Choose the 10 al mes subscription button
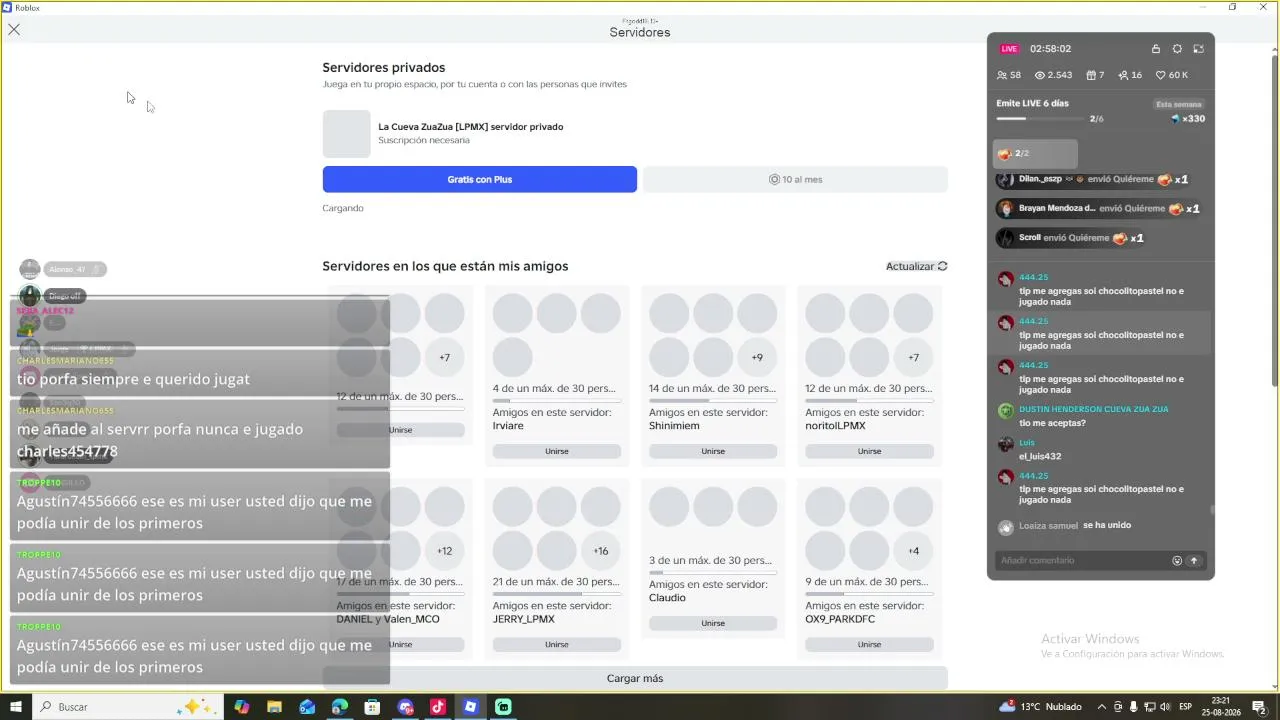Image resolution: width=1280 pixels, height=720 pixels. tap(795, 179)
